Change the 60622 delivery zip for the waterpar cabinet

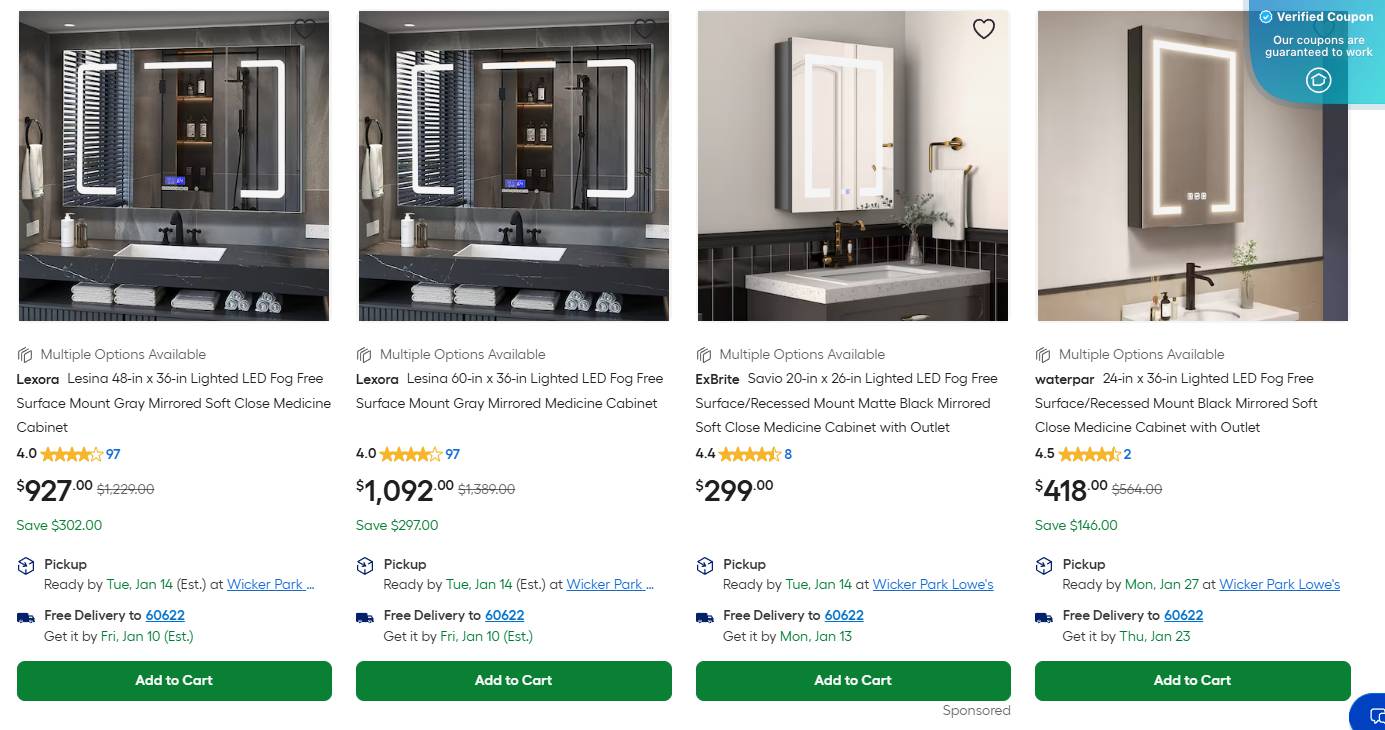(x=1183, y=615)
